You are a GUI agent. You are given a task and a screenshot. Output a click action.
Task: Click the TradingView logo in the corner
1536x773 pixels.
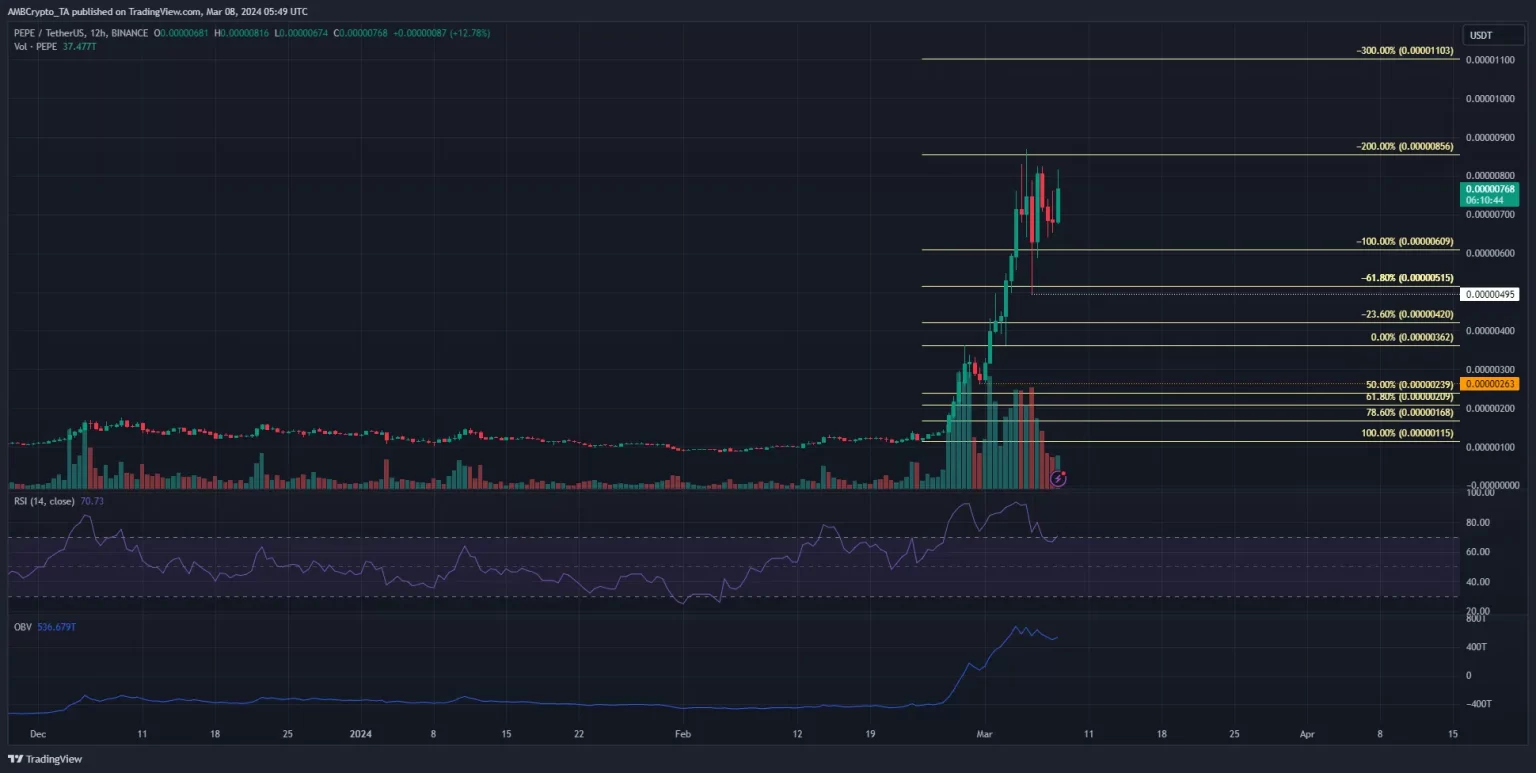click(47, 757)
